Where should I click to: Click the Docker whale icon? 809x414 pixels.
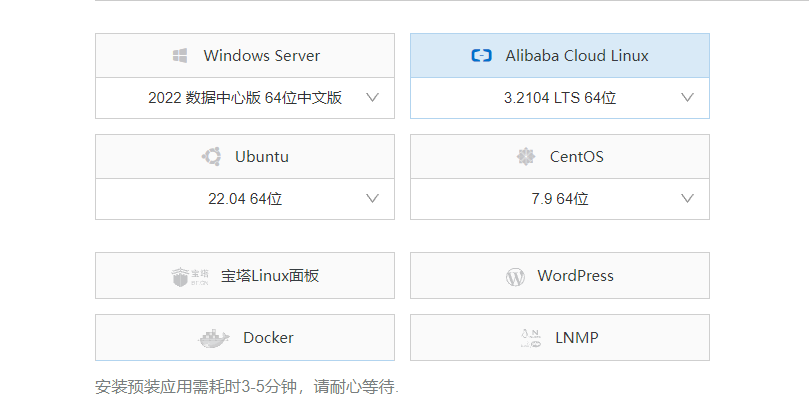tap(213, 339)
